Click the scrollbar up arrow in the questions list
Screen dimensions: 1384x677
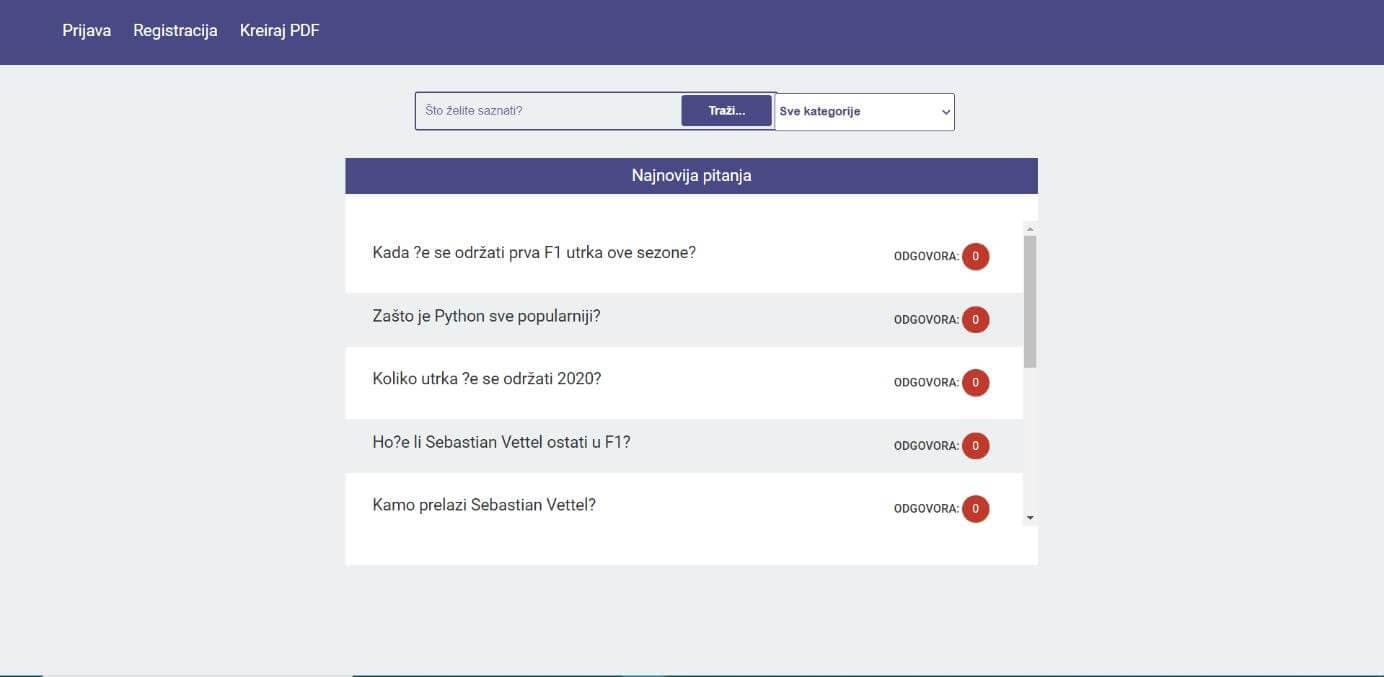coord(1030,228)
